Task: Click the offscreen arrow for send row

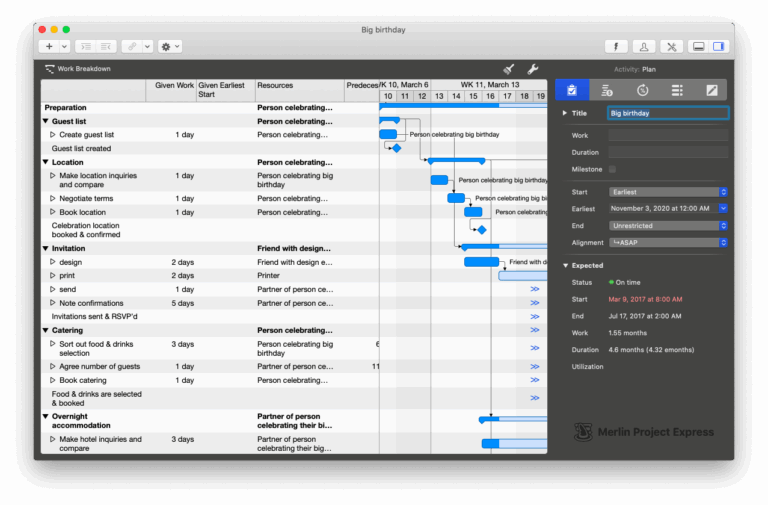Action: [535, 289]
